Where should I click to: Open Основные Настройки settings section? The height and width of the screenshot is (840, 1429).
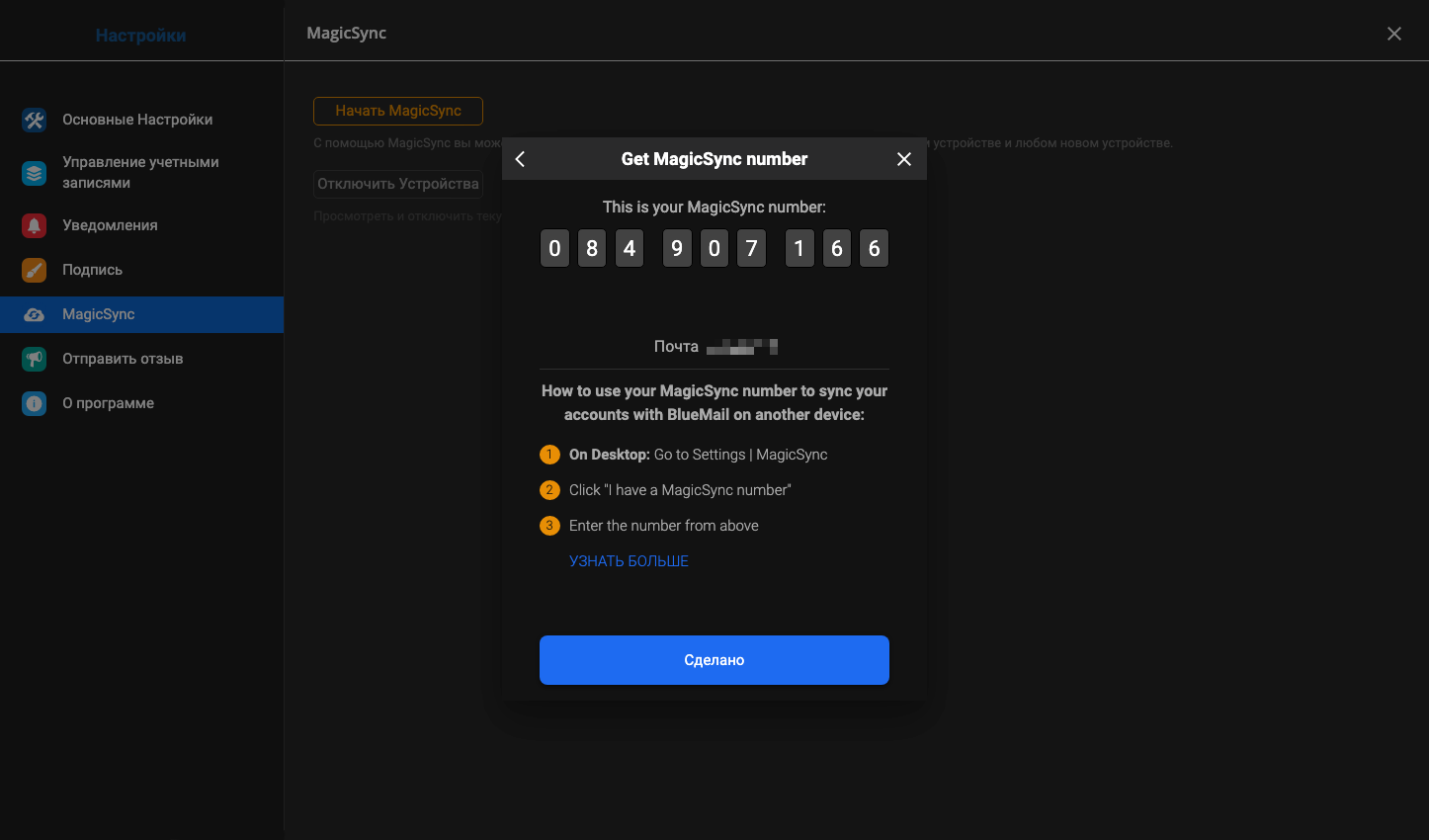[142, 120]
